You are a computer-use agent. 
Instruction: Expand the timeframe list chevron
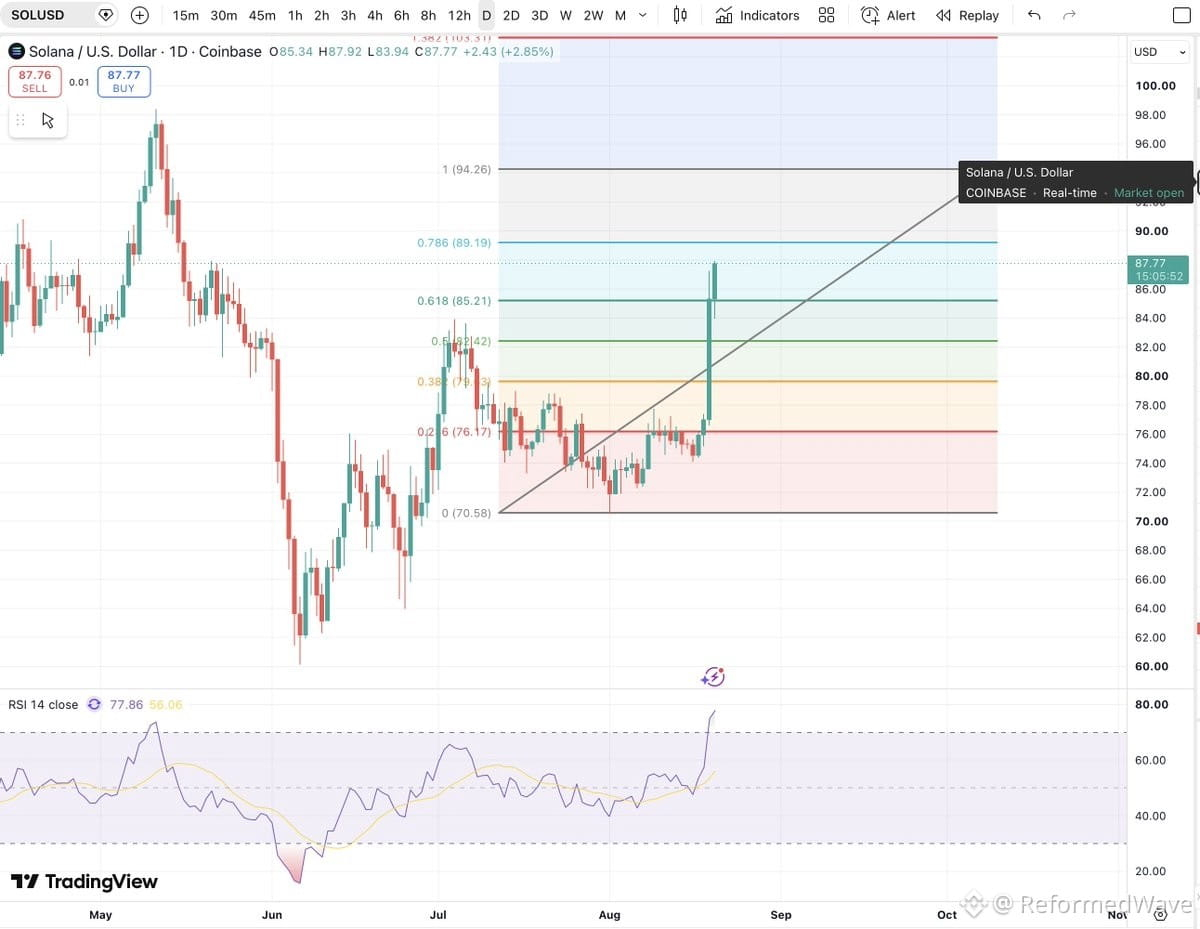tap(642, 15)
